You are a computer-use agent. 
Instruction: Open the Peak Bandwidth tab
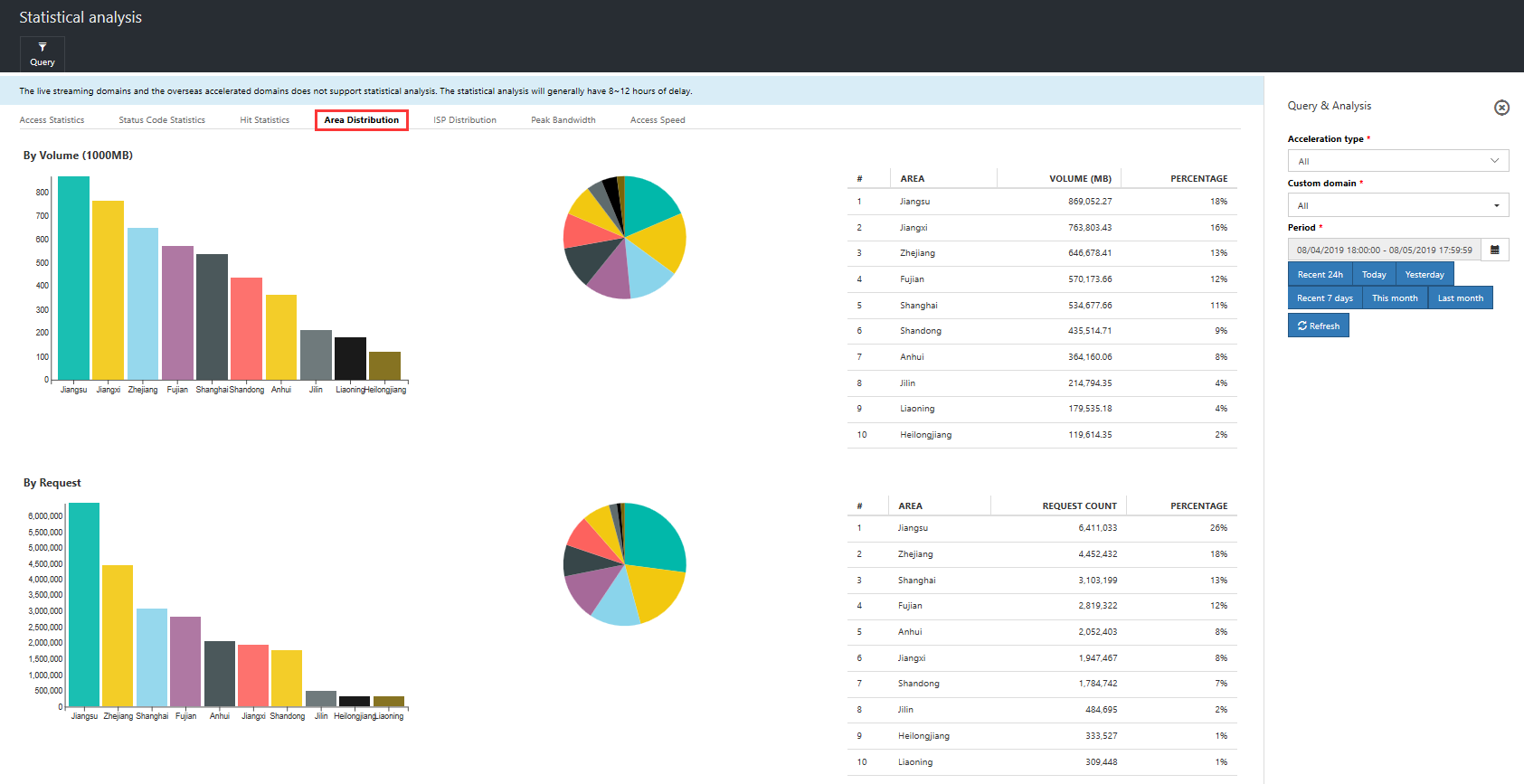pyautogui.click(x=563, y=120)
